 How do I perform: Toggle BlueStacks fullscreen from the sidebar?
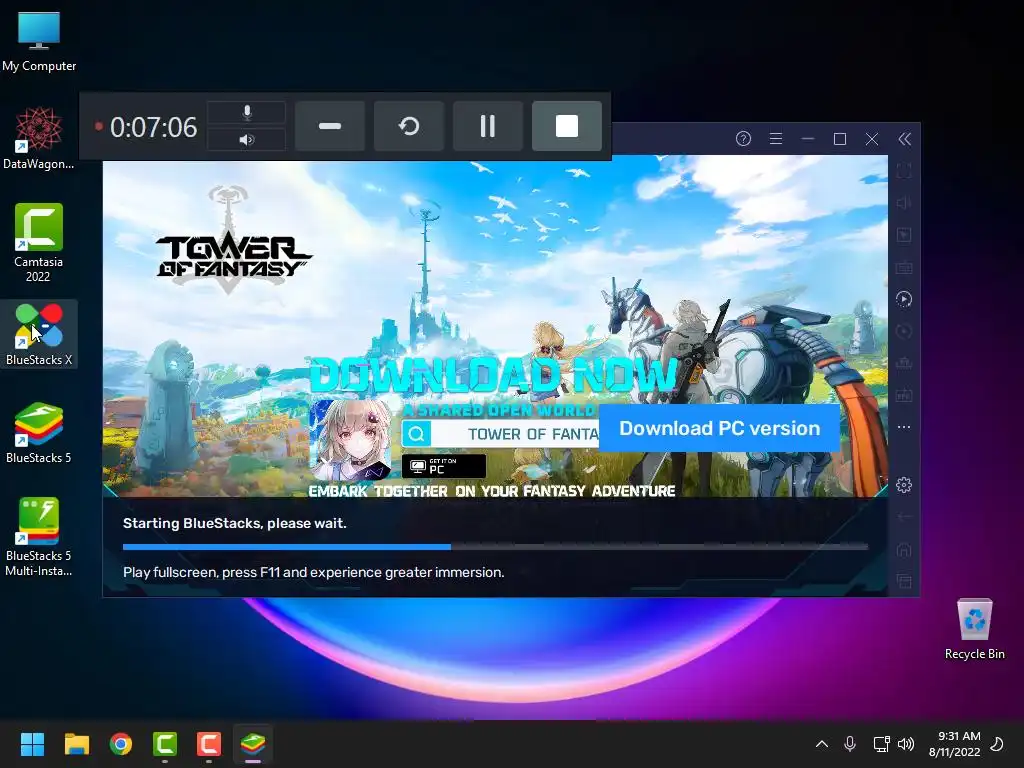point(904,171)
